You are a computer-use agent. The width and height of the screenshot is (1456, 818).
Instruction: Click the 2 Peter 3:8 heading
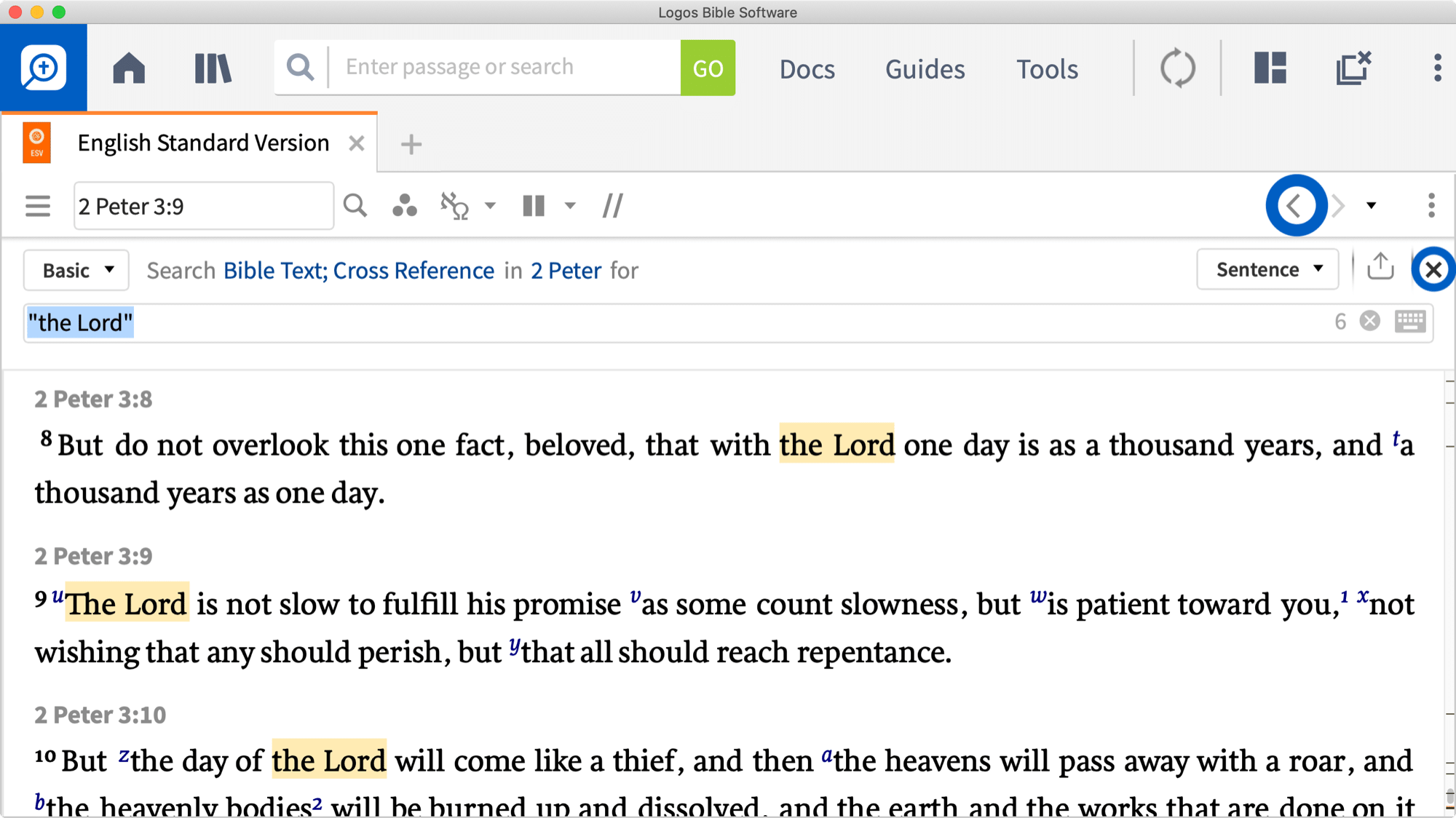tap(93, 399)
